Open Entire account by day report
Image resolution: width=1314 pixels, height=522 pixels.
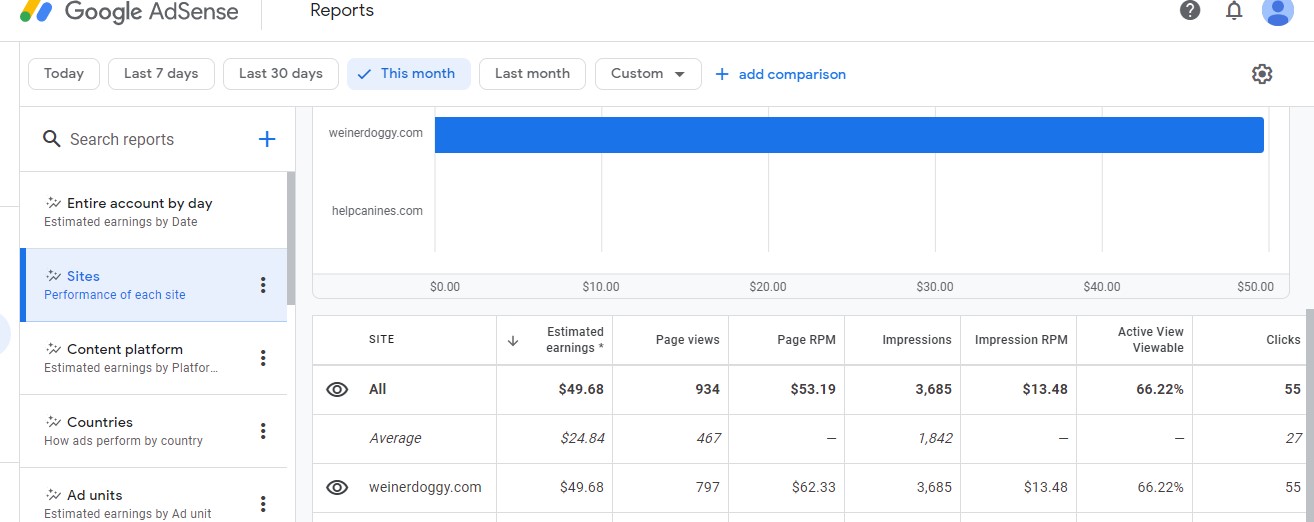pyautogui.click(x=153, y=212)
